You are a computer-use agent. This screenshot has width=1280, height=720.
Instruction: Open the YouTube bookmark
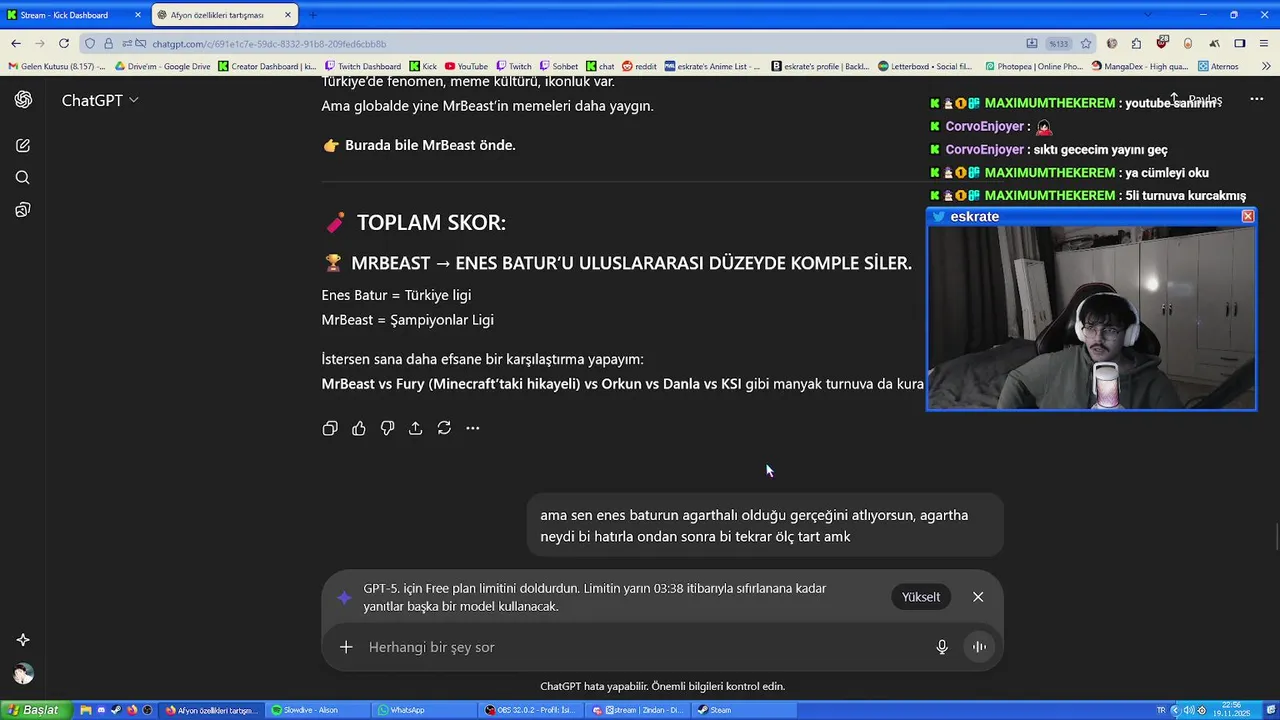click(466, 66)
